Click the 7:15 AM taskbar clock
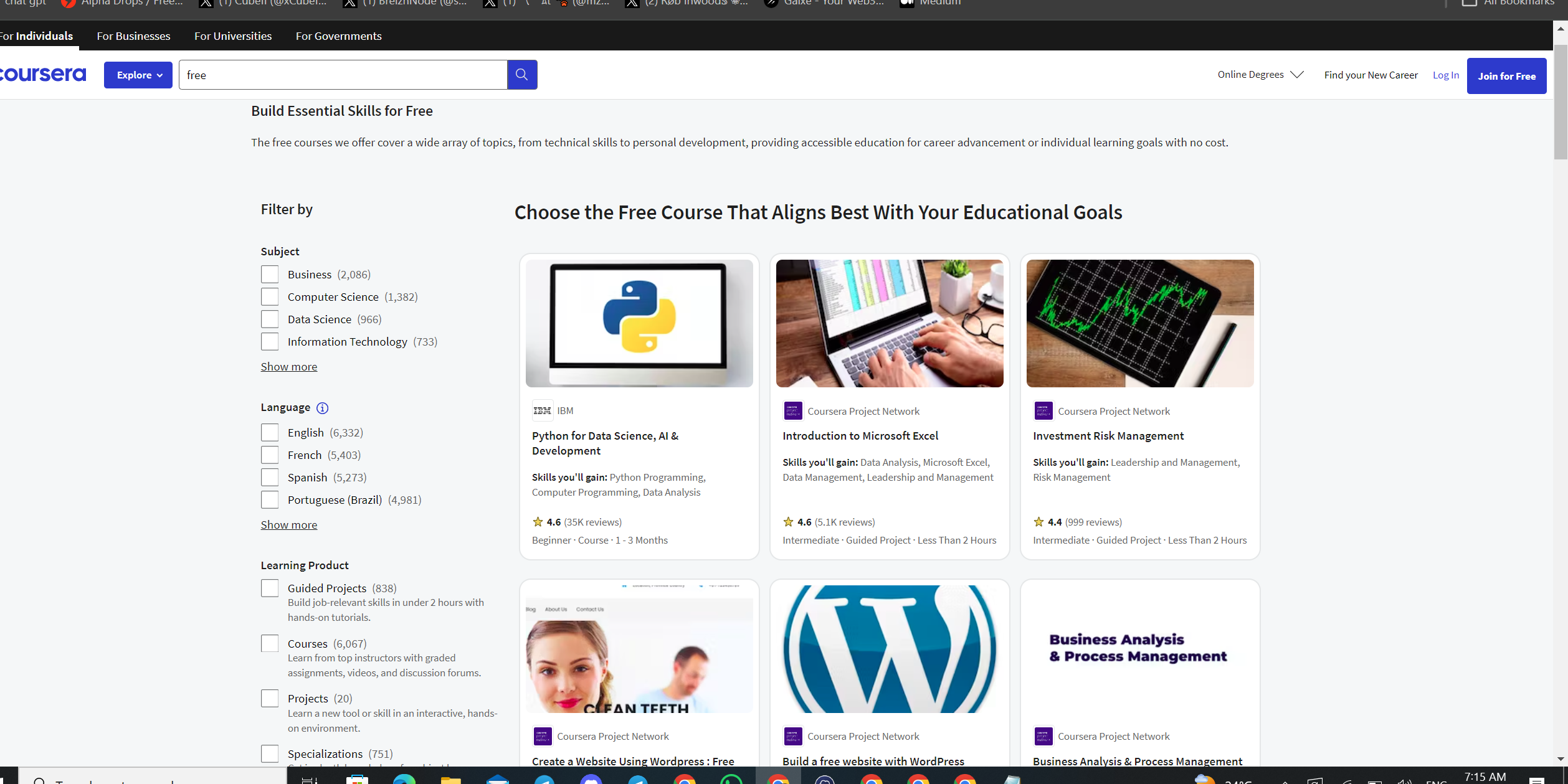The width and height of the screenshot is (1568, 784). click(x=1485, y=777)
